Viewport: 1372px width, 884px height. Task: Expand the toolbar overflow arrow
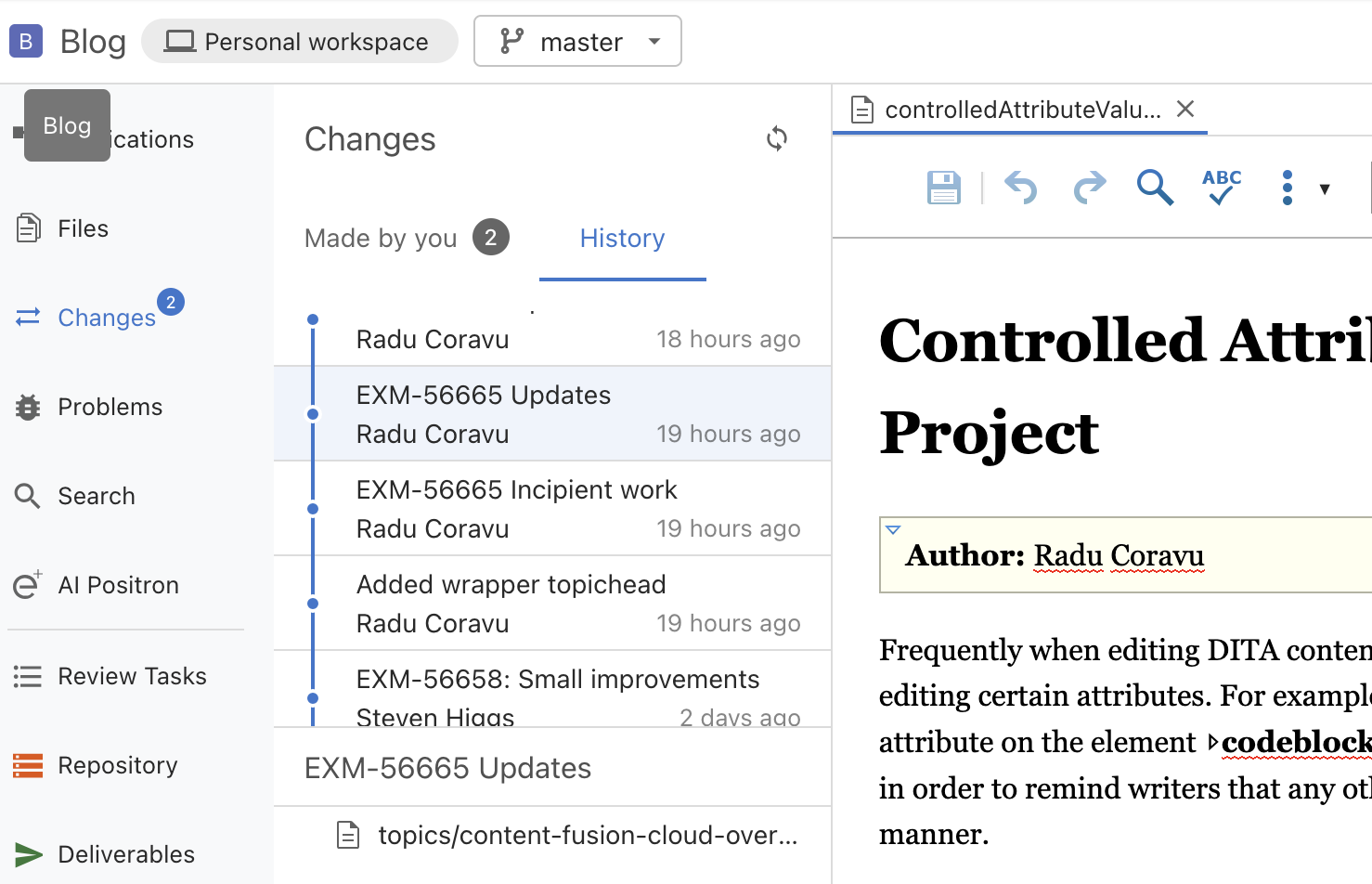pos(1325,189)
